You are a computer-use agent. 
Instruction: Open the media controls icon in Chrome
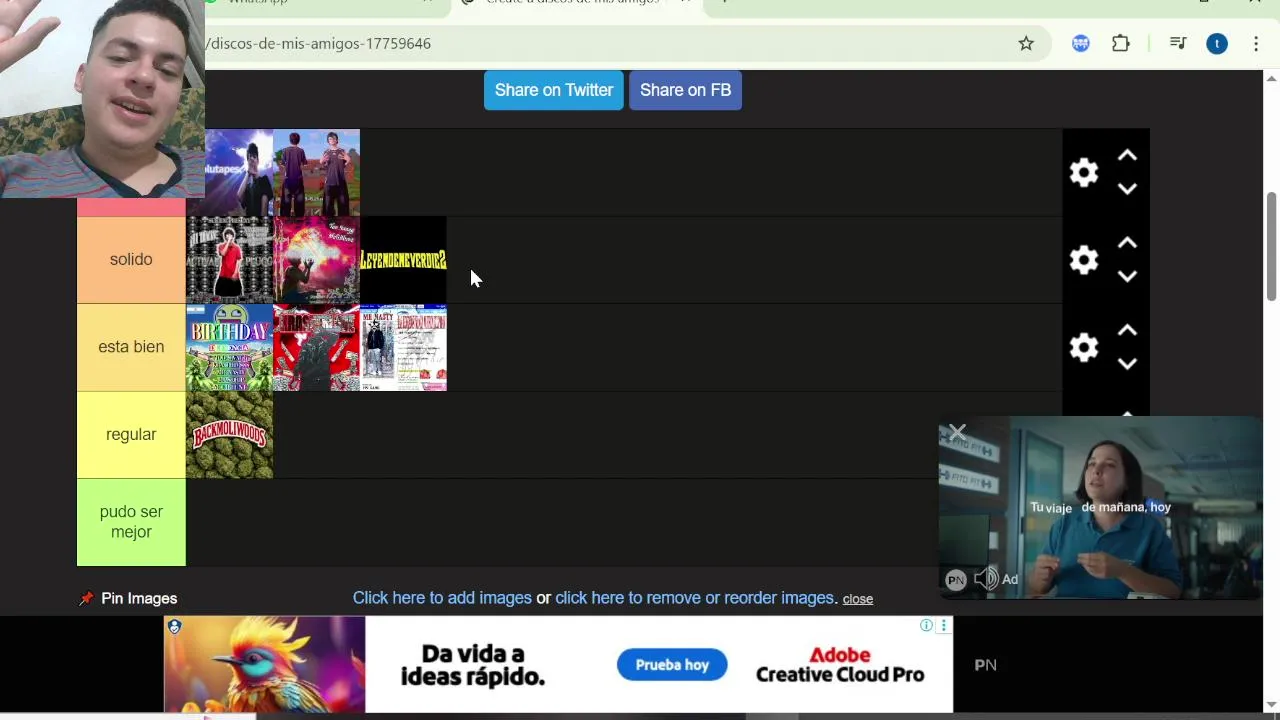pyautogui.click(x=1178, y=43)
